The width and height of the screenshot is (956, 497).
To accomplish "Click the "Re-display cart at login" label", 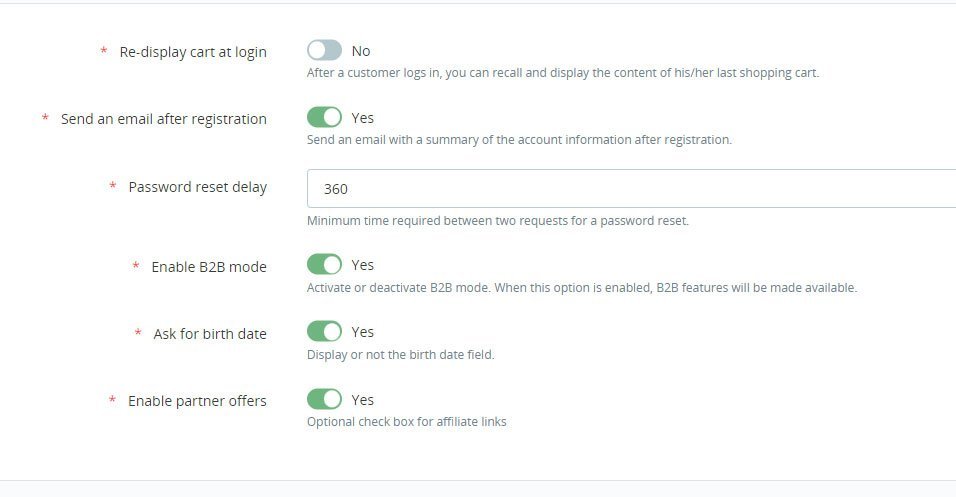I will pos(193,52).
